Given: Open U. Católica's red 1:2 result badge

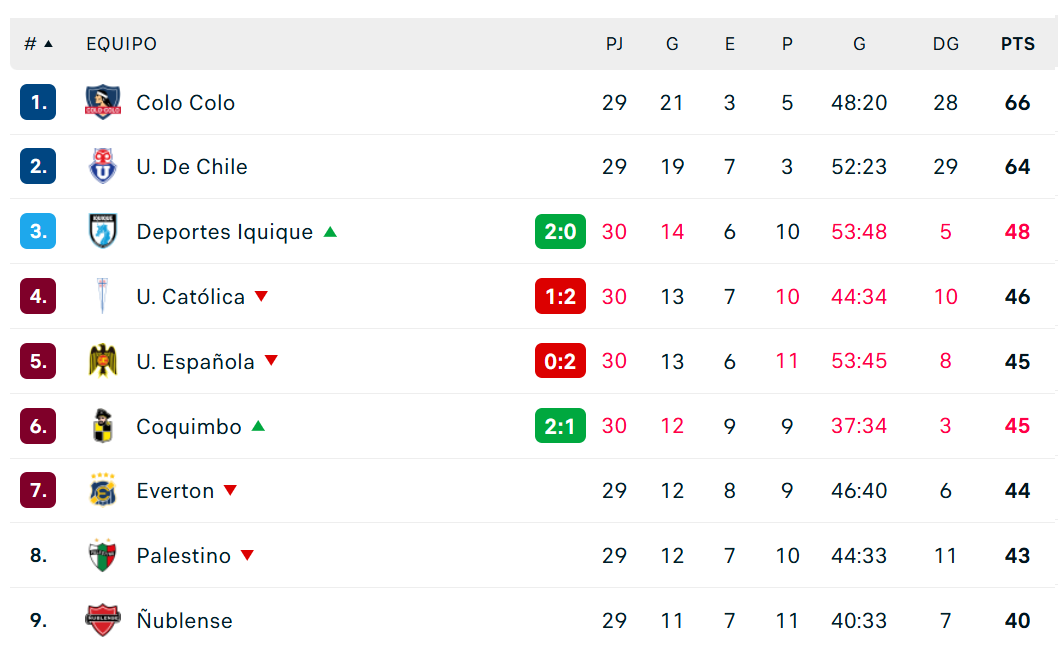Looking at the screenshot, I should point(560,296).
